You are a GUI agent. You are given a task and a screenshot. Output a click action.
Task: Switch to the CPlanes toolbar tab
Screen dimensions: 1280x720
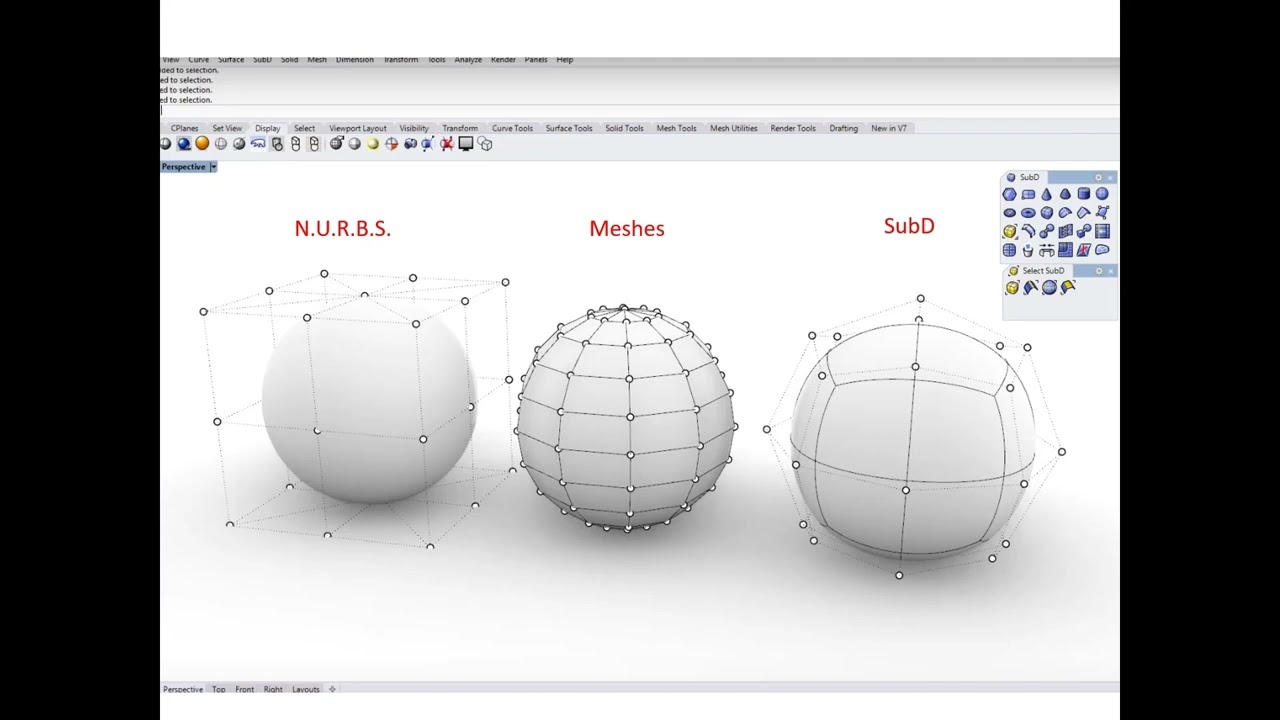(184, 128)
